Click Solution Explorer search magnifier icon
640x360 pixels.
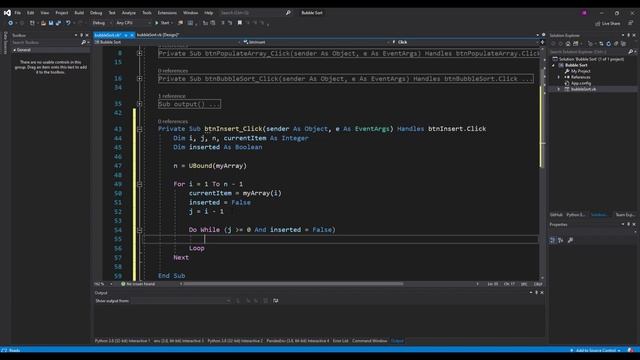pos(630,52)
